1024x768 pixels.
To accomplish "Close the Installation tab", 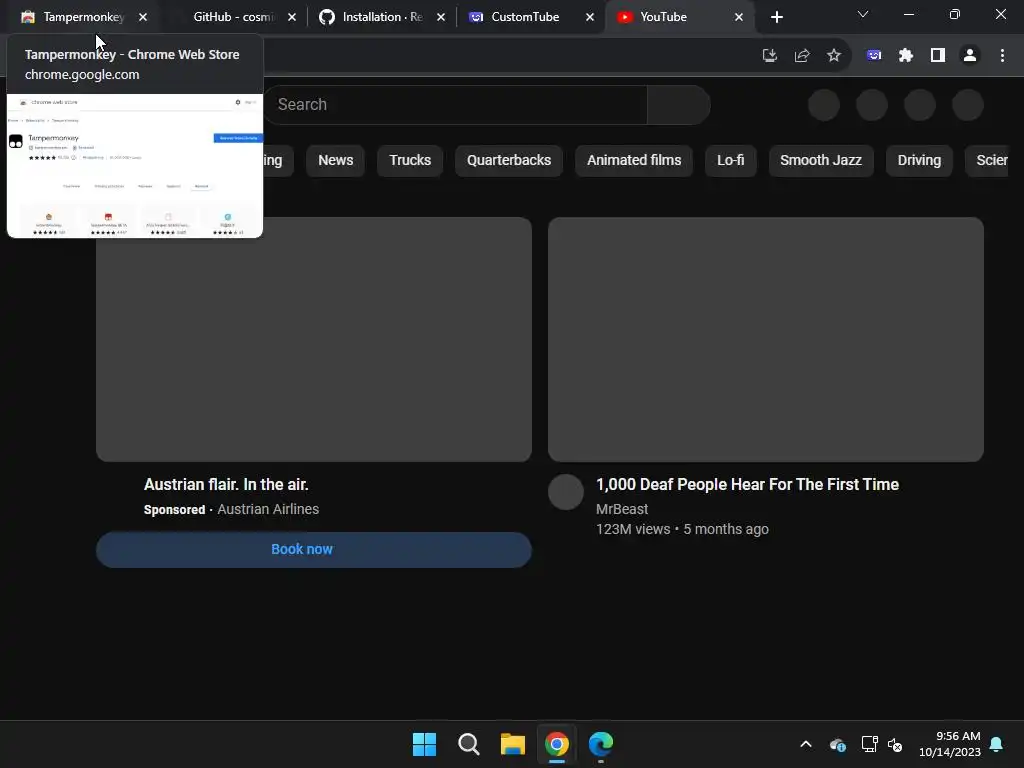I will (x=441, y=17).
